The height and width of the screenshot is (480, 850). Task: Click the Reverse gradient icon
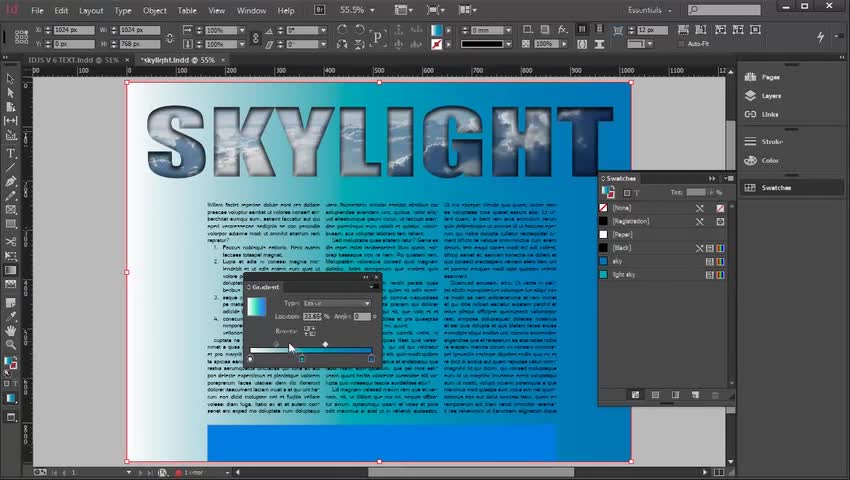(x=310, y=330)
